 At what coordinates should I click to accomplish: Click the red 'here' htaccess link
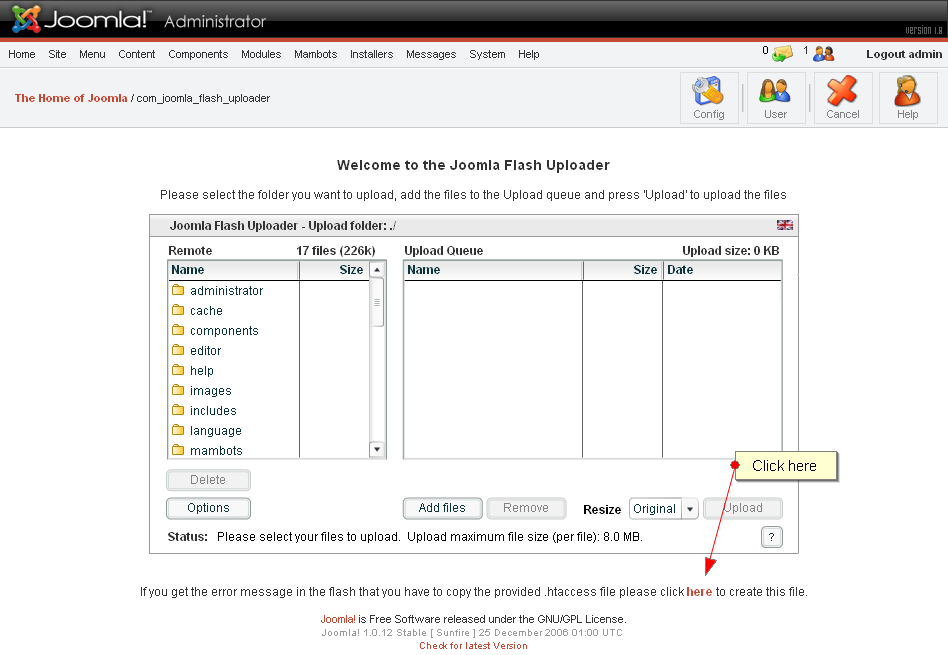click(x=699, y=591)
